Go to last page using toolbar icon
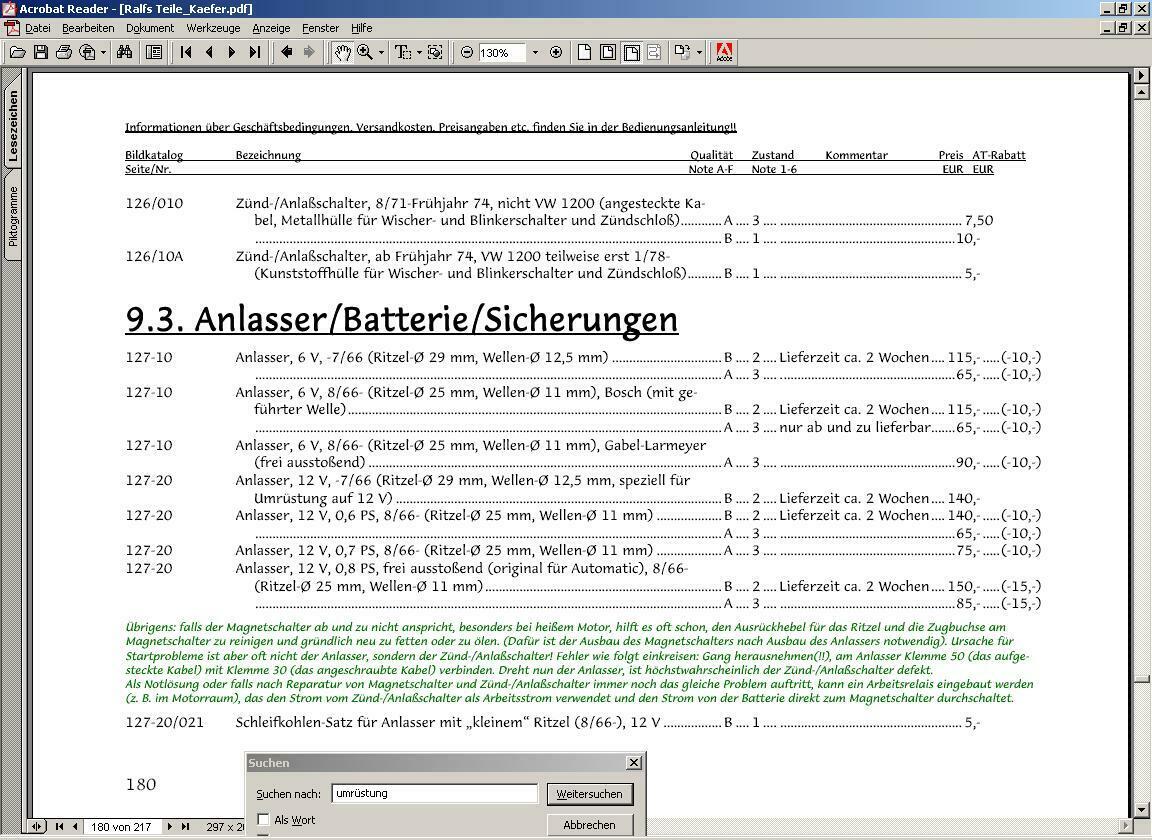 [x=255, y=52]
